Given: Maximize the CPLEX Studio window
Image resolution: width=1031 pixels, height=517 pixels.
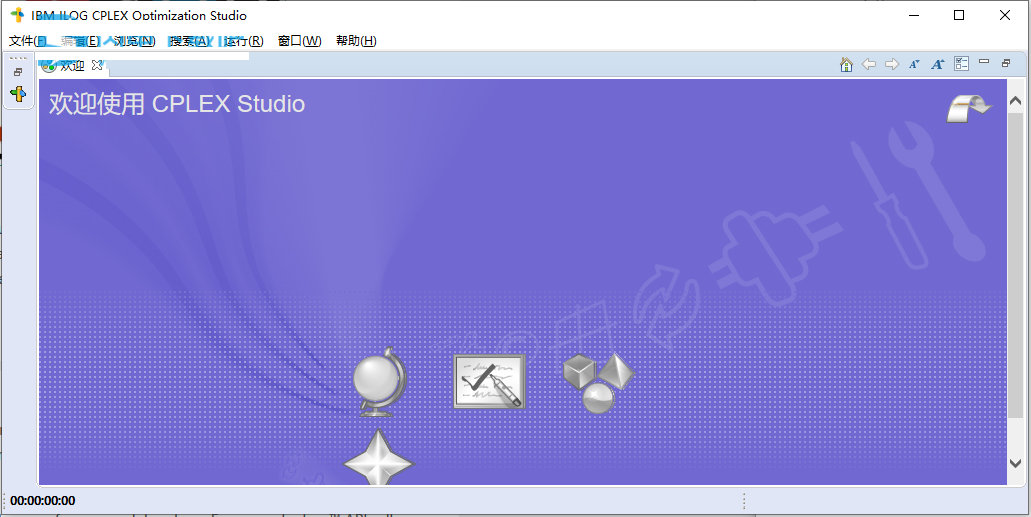Looking at the screenshot, I should [959, 15].
